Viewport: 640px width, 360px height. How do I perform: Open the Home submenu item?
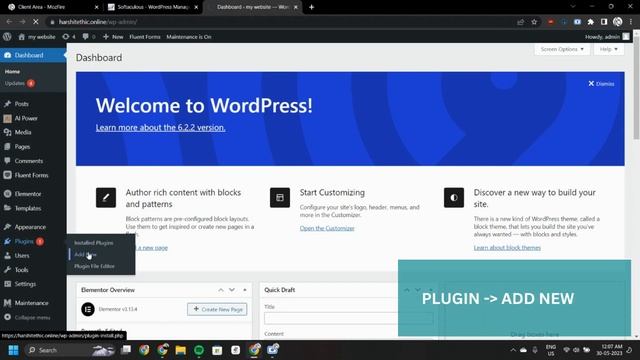pos(12,71)
